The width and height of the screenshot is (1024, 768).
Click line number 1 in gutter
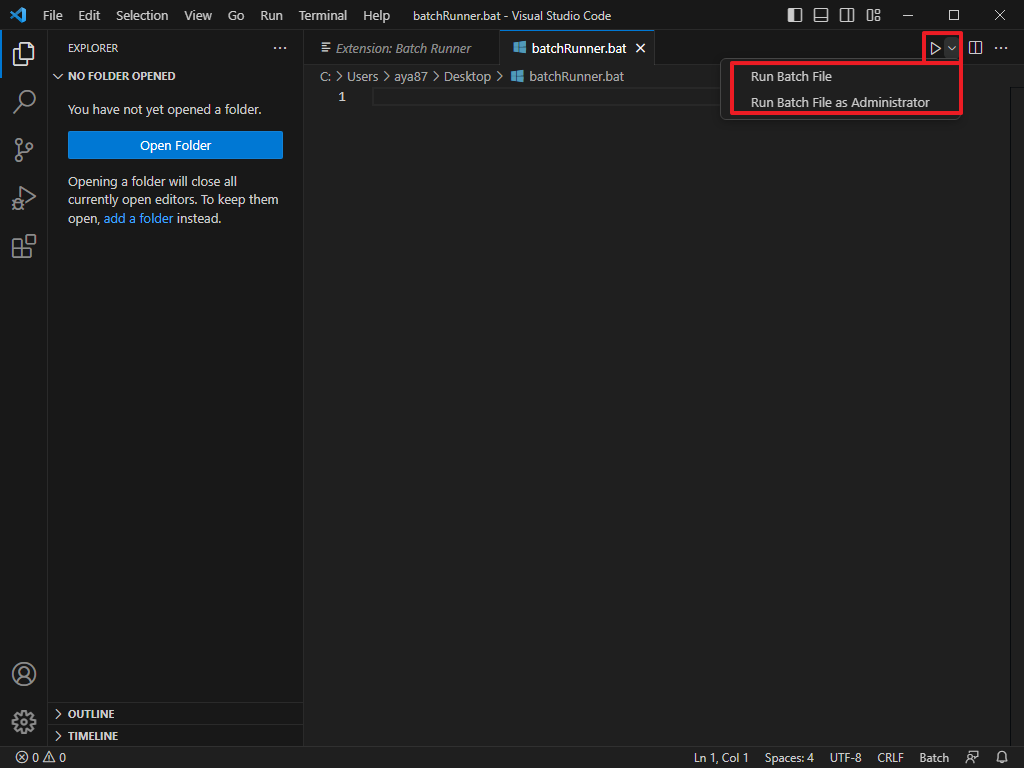click(x=342, y=97)
